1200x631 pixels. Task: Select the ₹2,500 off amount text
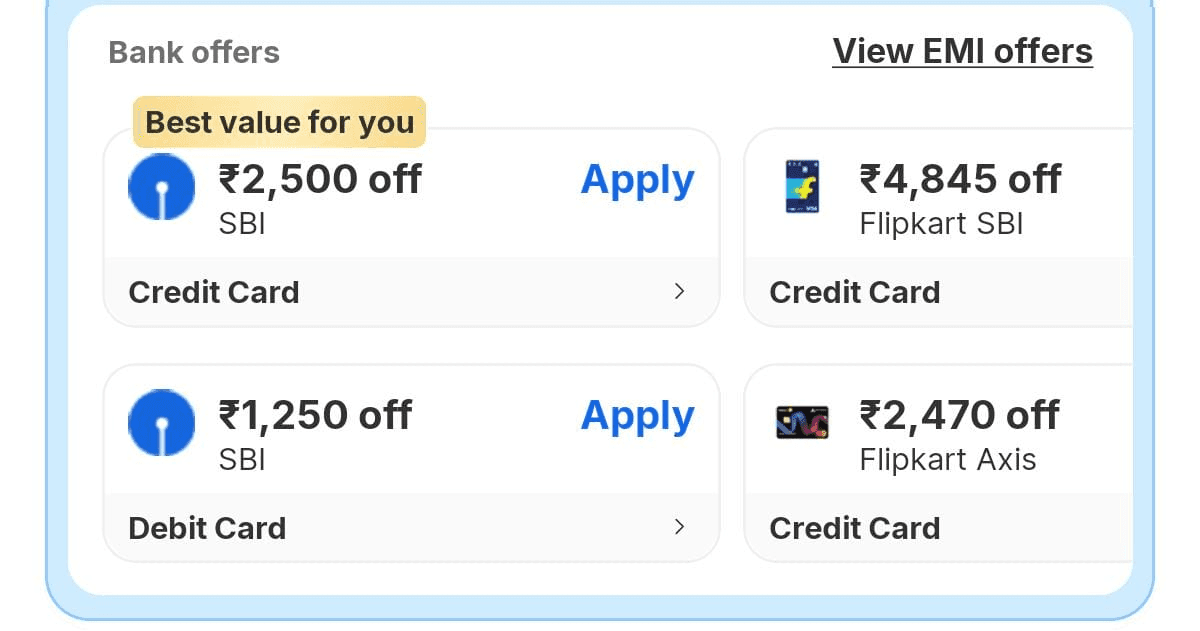click(320, 180)
